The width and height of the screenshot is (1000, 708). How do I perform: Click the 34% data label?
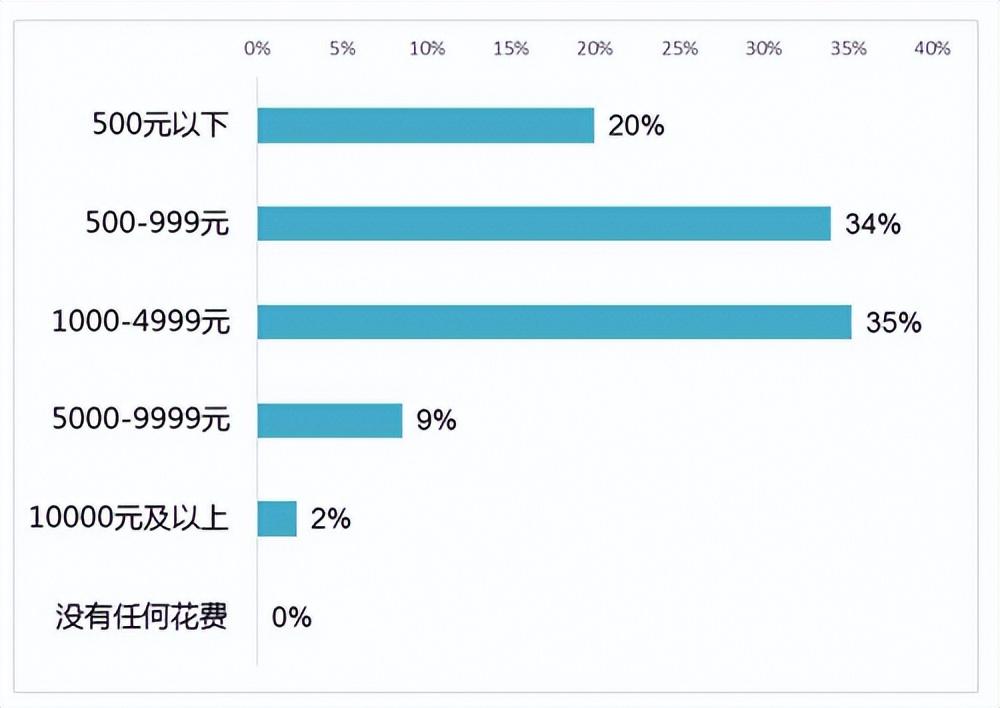pyautogui.click(x=873, y=224)
